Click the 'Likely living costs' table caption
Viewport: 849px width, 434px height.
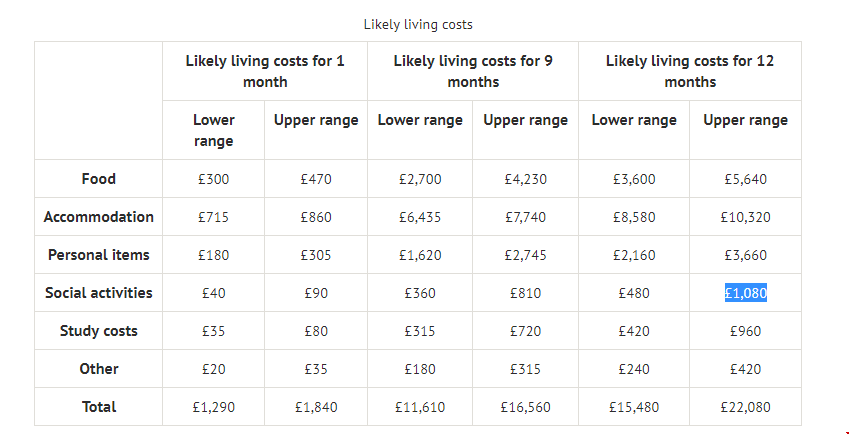[x=418, y=24]
